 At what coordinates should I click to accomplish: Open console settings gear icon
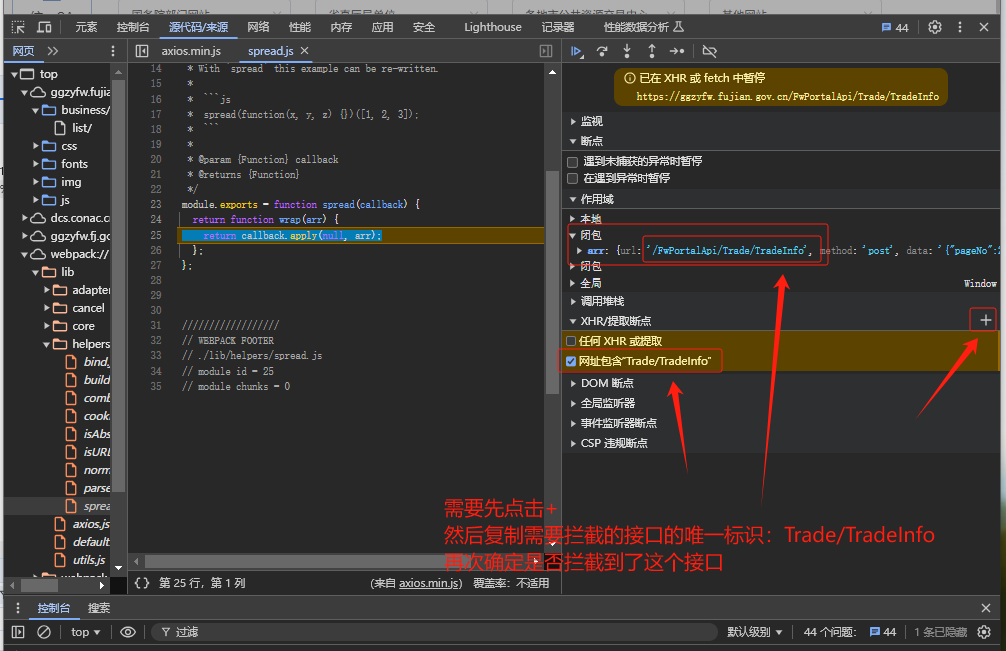tap(984, 632)
